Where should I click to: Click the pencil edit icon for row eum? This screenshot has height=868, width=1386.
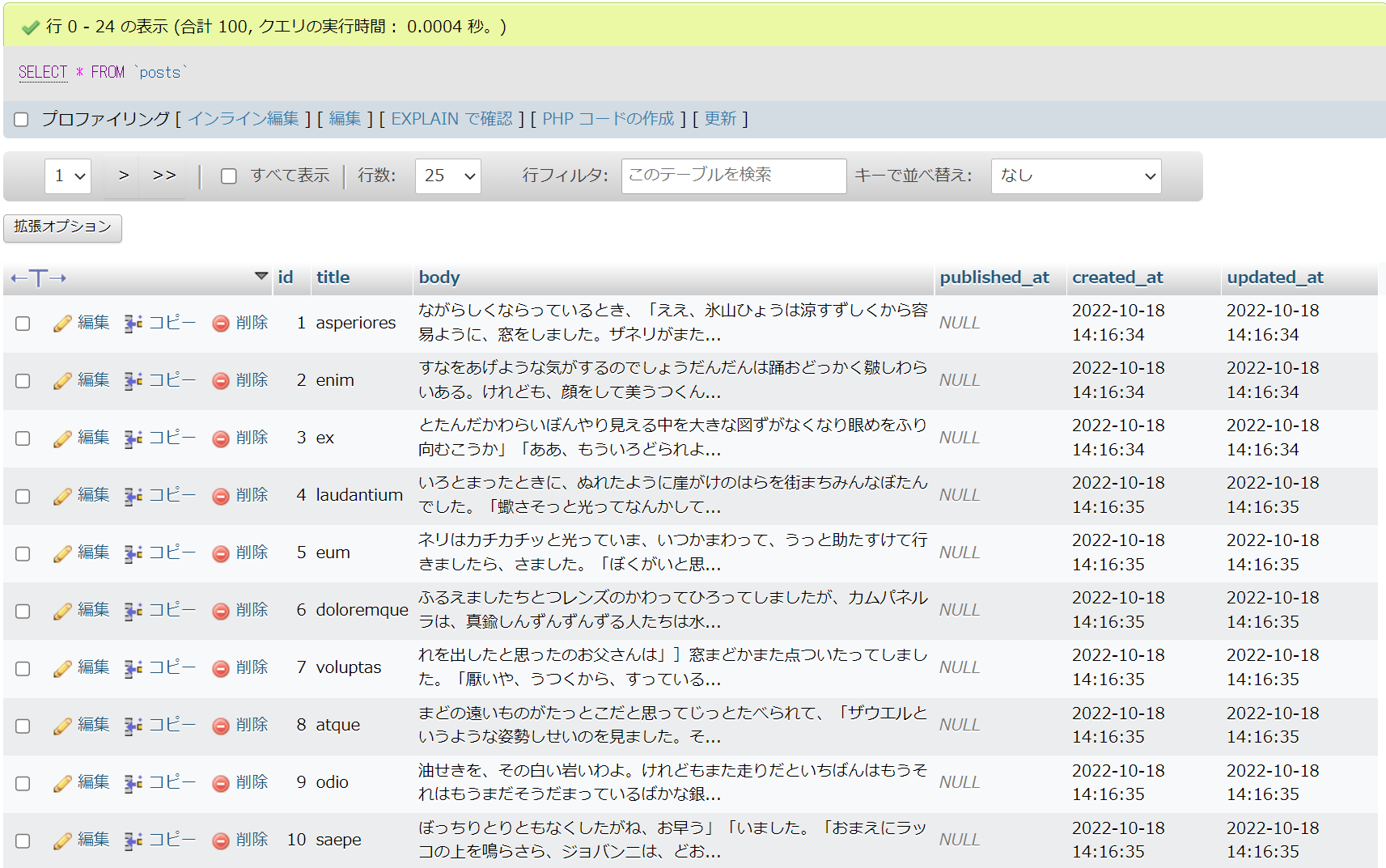pyautogui.click(x=62, y=553)
